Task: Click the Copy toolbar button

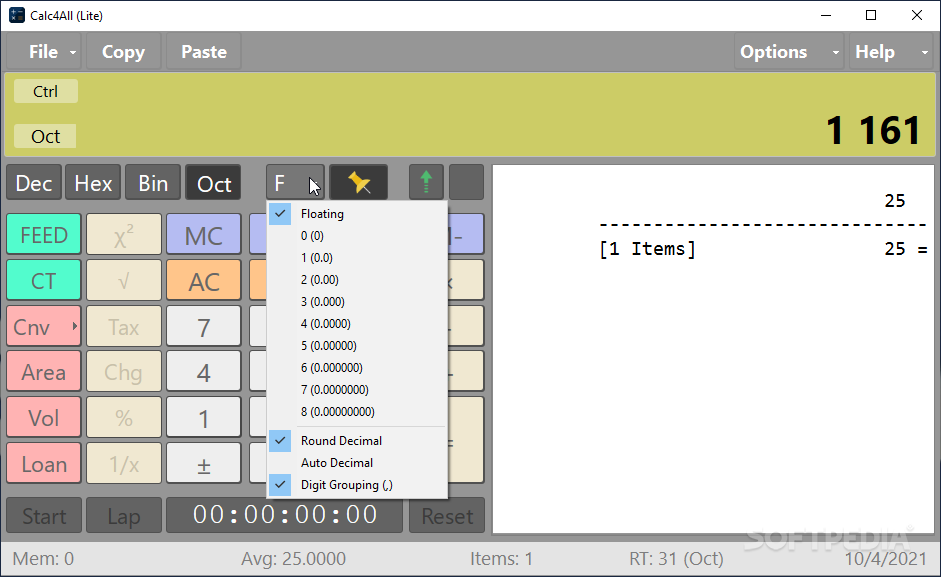Action: pyautogui.click(x=124, y=52)
